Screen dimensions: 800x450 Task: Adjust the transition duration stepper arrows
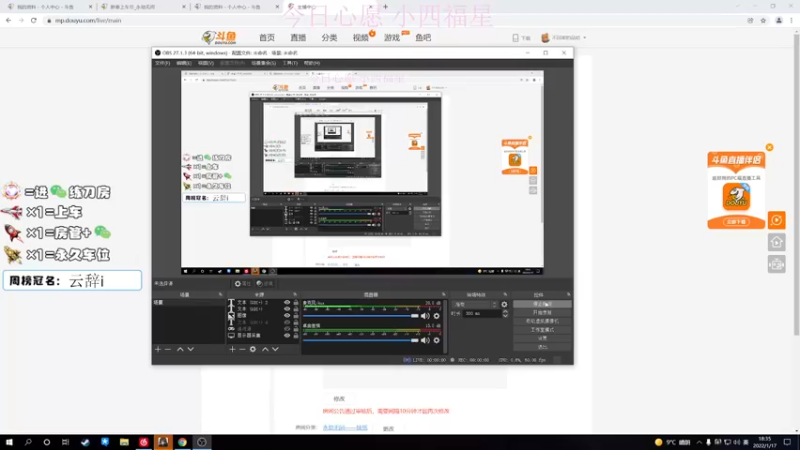(505, 314)
